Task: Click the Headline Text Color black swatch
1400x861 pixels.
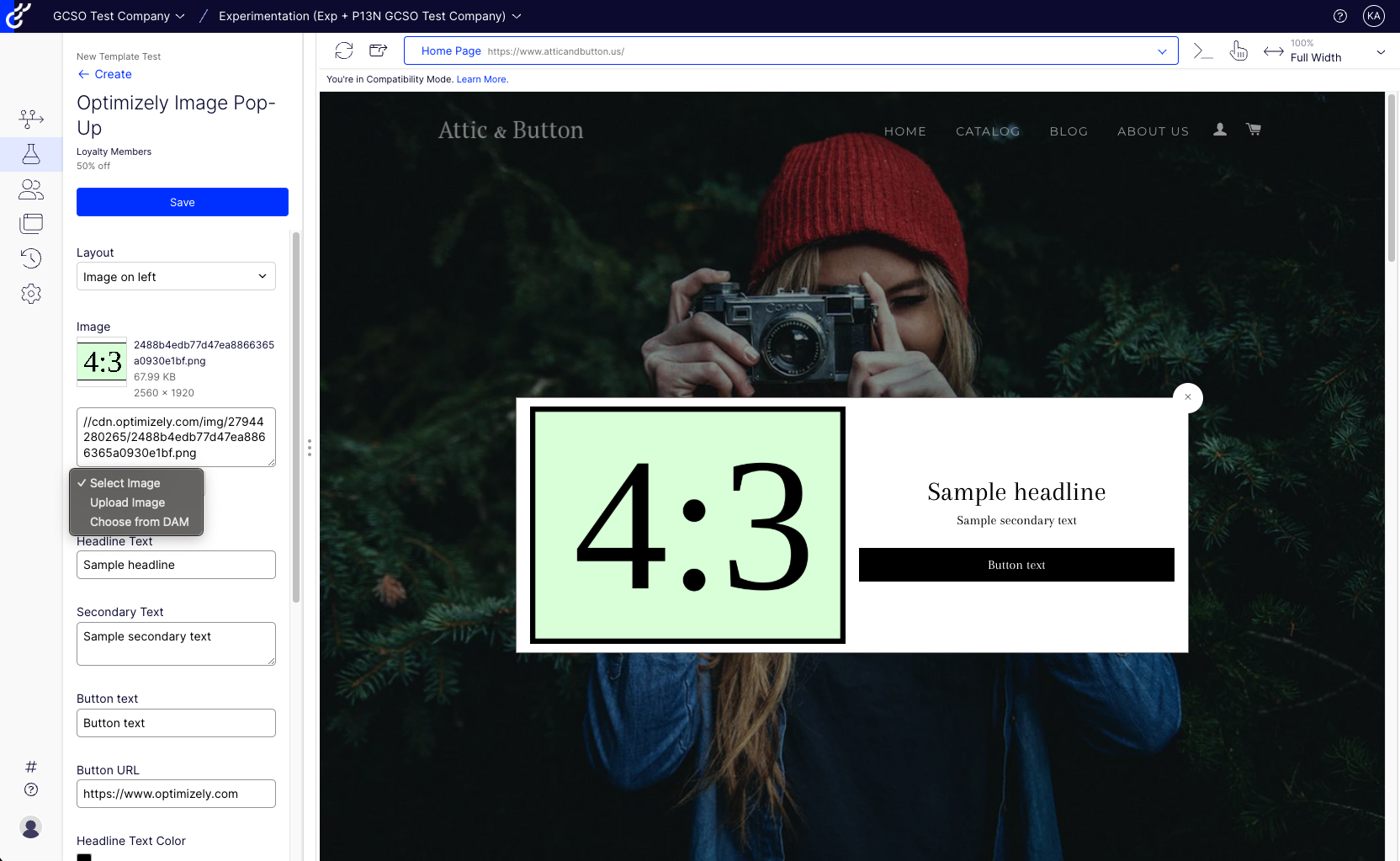Action: [84, 857]
